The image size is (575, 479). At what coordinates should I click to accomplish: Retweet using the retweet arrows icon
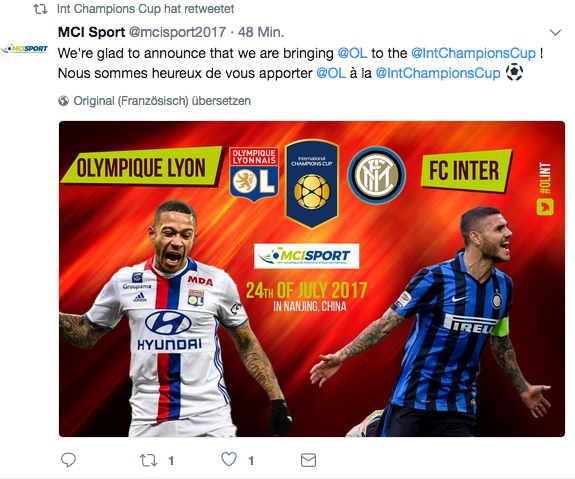click(149, 460)
